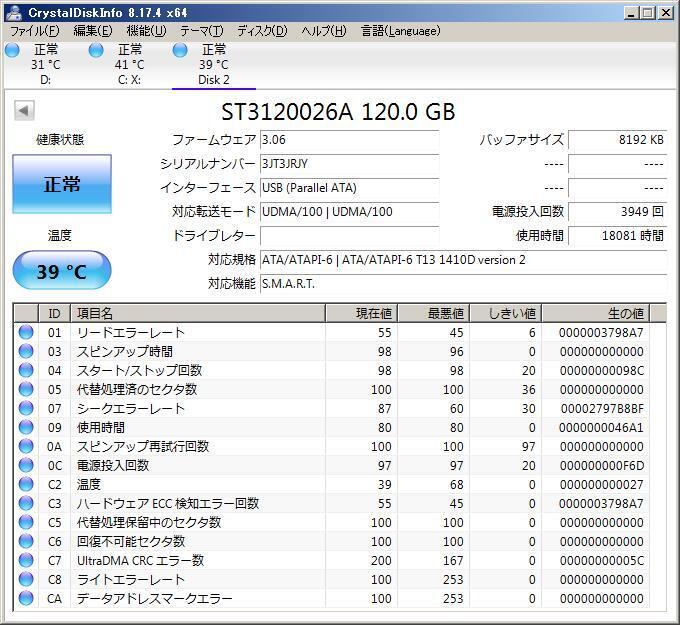Select the スピンアップ再試行回数 attribute name
The height and width of the screenshot is (625, 680).
(x=143, y=447)
